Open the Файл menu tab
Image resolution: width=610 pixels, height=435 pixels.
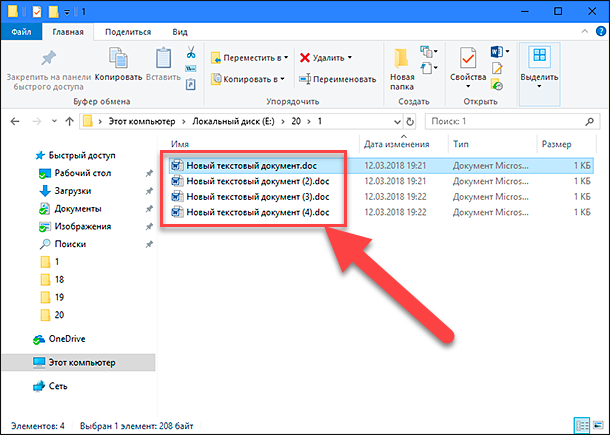pos(21,32)
